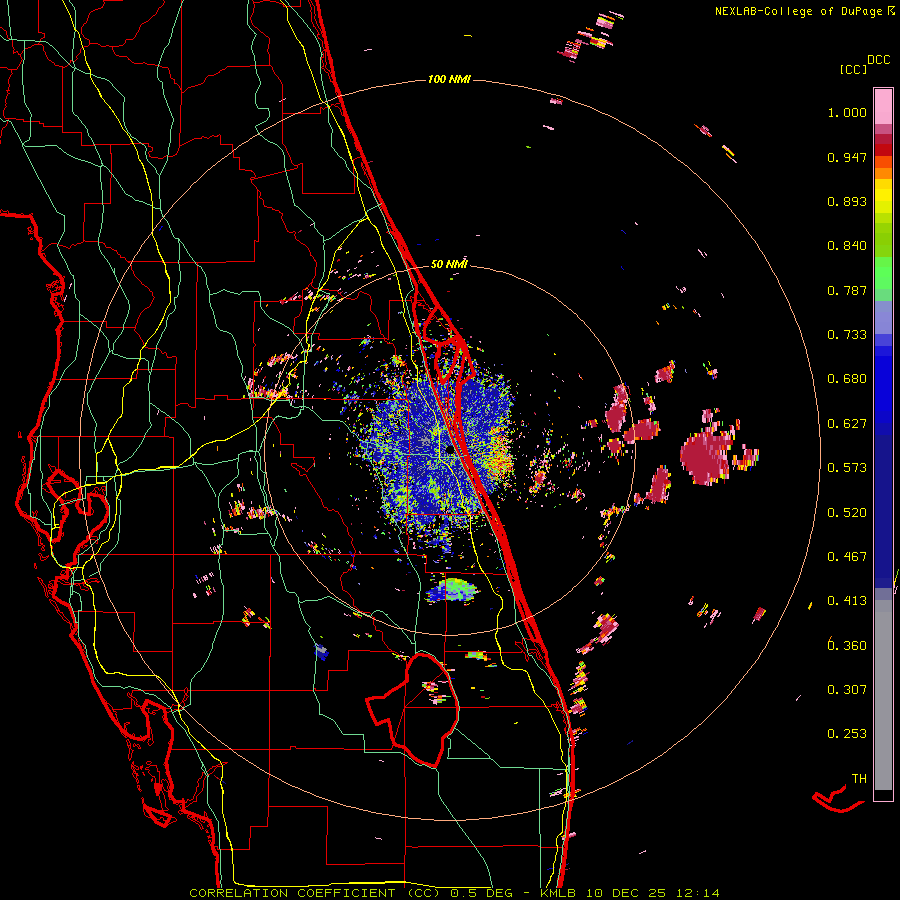Click the 100 NMI range ring label
The height and width of the screenshot is (900, 900).
point(449,79)
